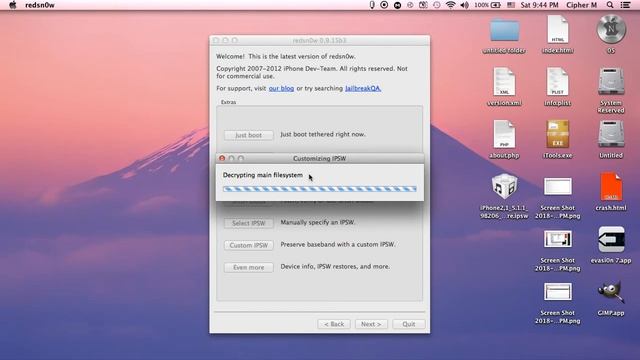The image size is (640, 360).
Task: Click the Even more button
Action: click(249, 267)
